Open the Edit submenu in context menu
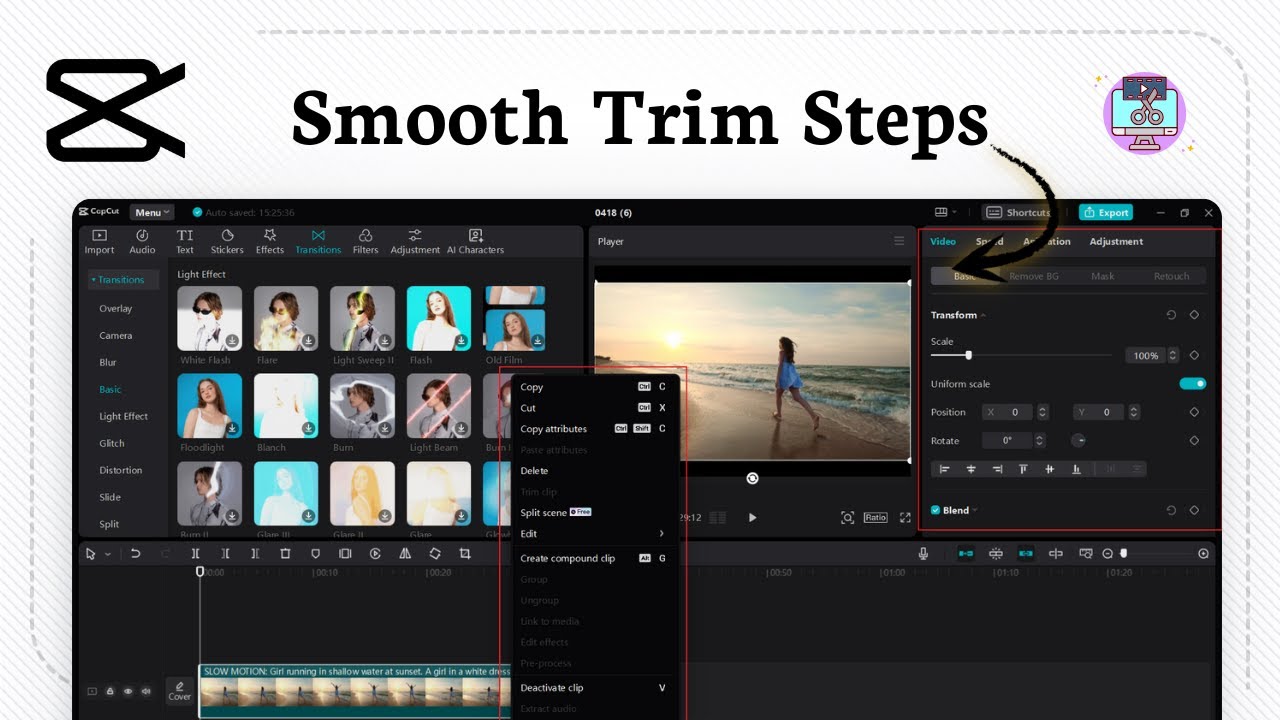Viewport: 1280px width, 720px height. pyautogui.click(x=592, y=534)
